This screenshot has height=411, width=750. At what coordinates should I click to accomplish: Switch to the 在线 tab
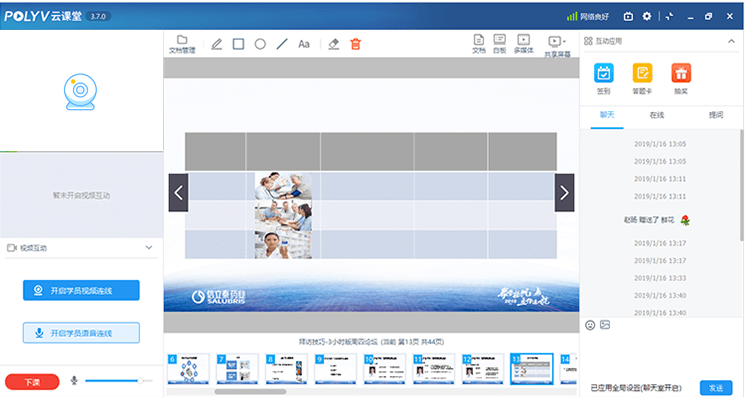tap(657, 115)
